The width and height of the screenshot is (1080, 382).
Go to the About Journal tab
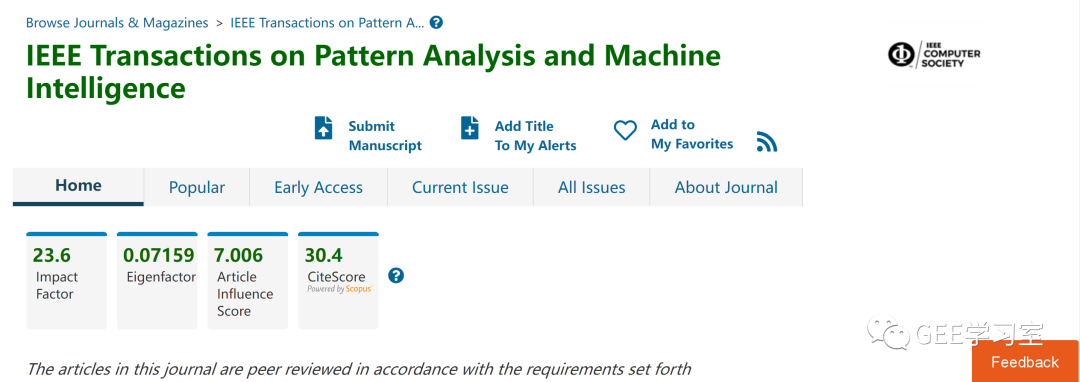point(726,187)
